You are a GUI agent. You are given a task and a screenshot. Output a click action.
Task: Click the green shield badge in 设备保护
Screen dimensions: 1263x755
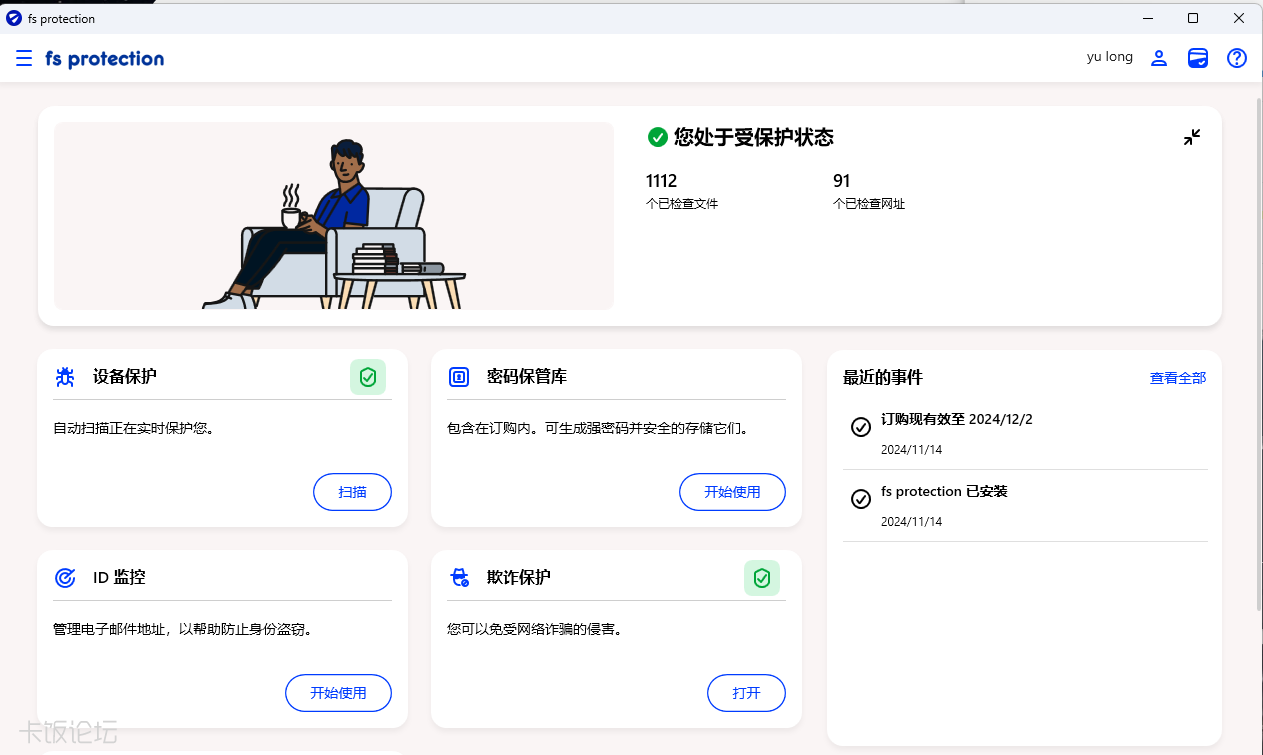(x=368, y=377)
